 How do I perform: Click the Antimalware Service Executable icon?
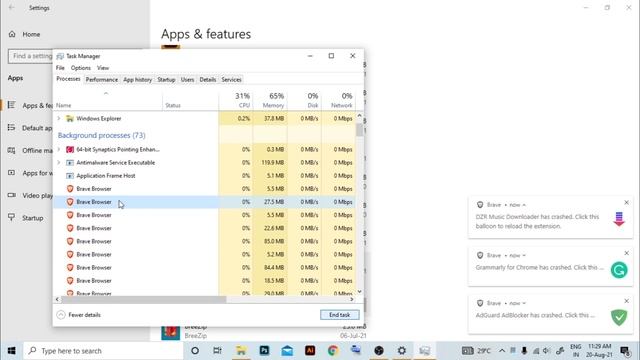(70, 162)
